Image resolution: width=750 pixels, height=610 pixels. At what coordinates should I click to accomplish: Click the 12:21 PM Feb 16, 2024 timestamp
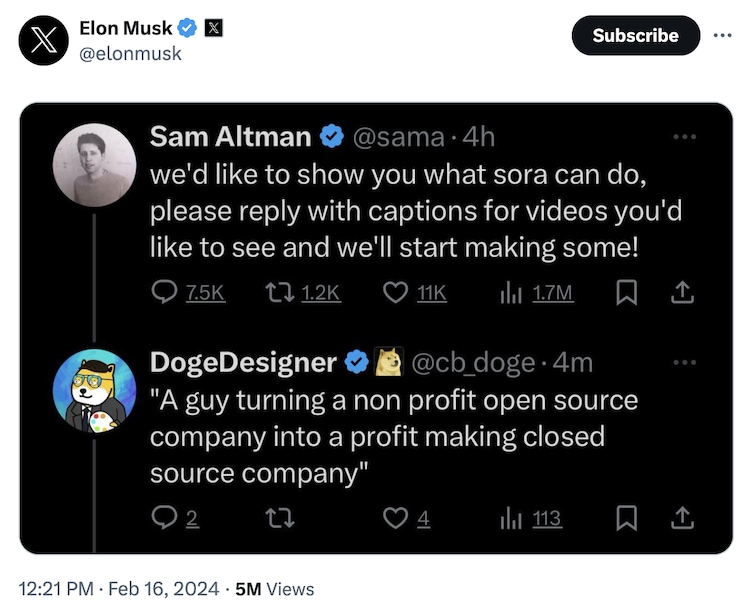(123, 589)
